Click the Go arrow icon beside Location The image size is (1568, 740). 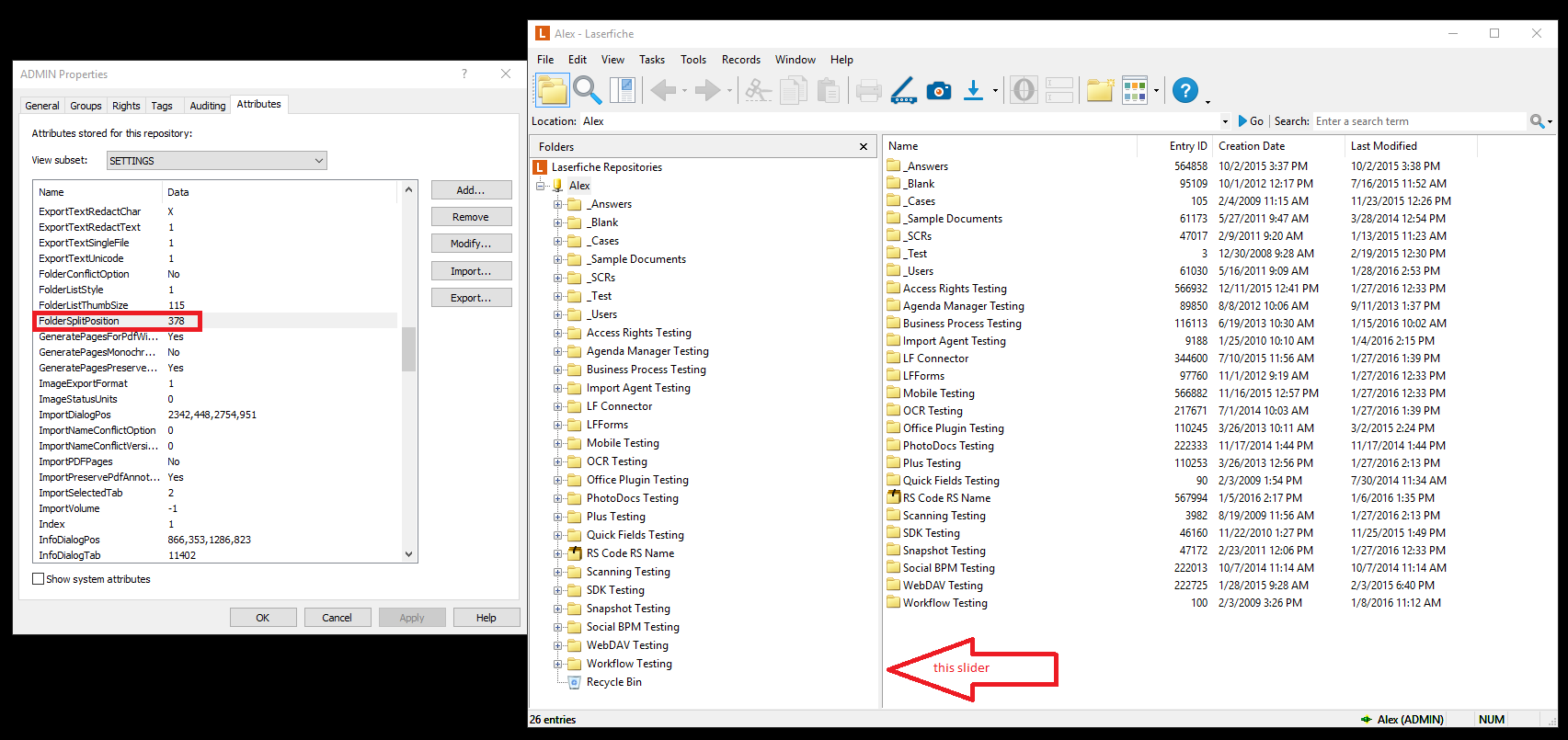tap(1243, 121)
